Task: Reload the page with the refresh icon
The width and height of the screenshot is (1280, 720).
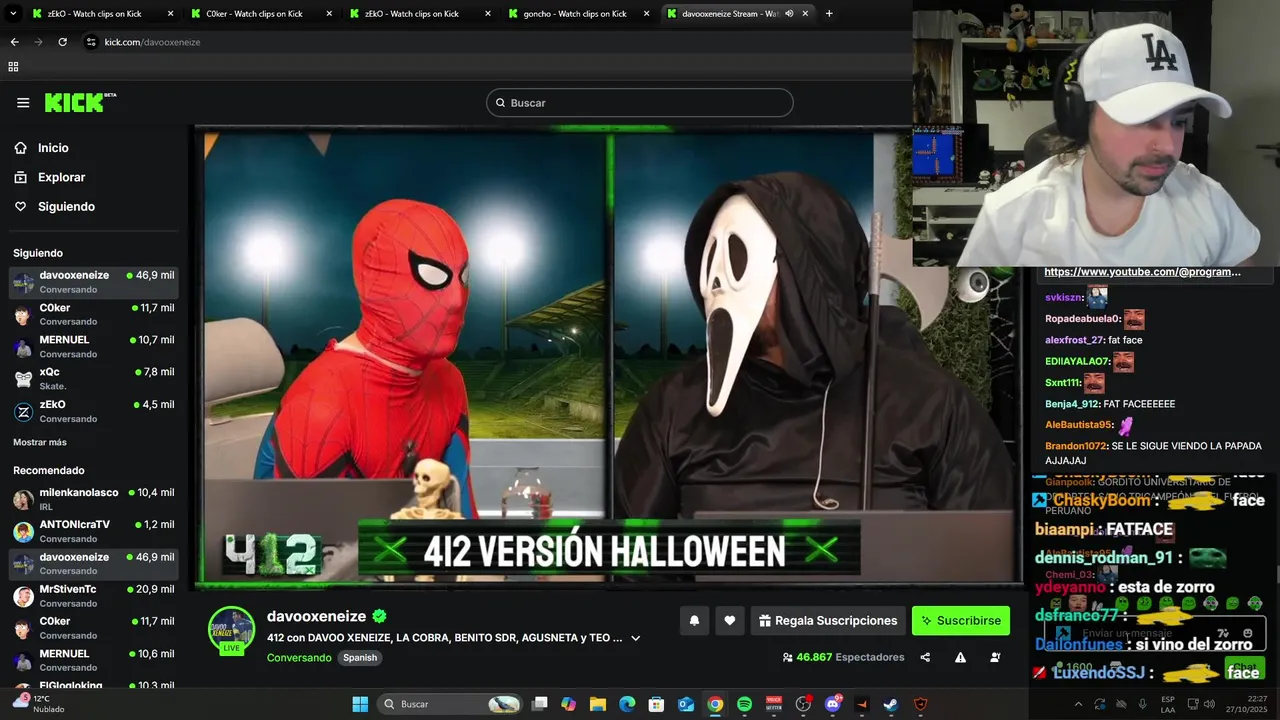Action: pos(62,42)
